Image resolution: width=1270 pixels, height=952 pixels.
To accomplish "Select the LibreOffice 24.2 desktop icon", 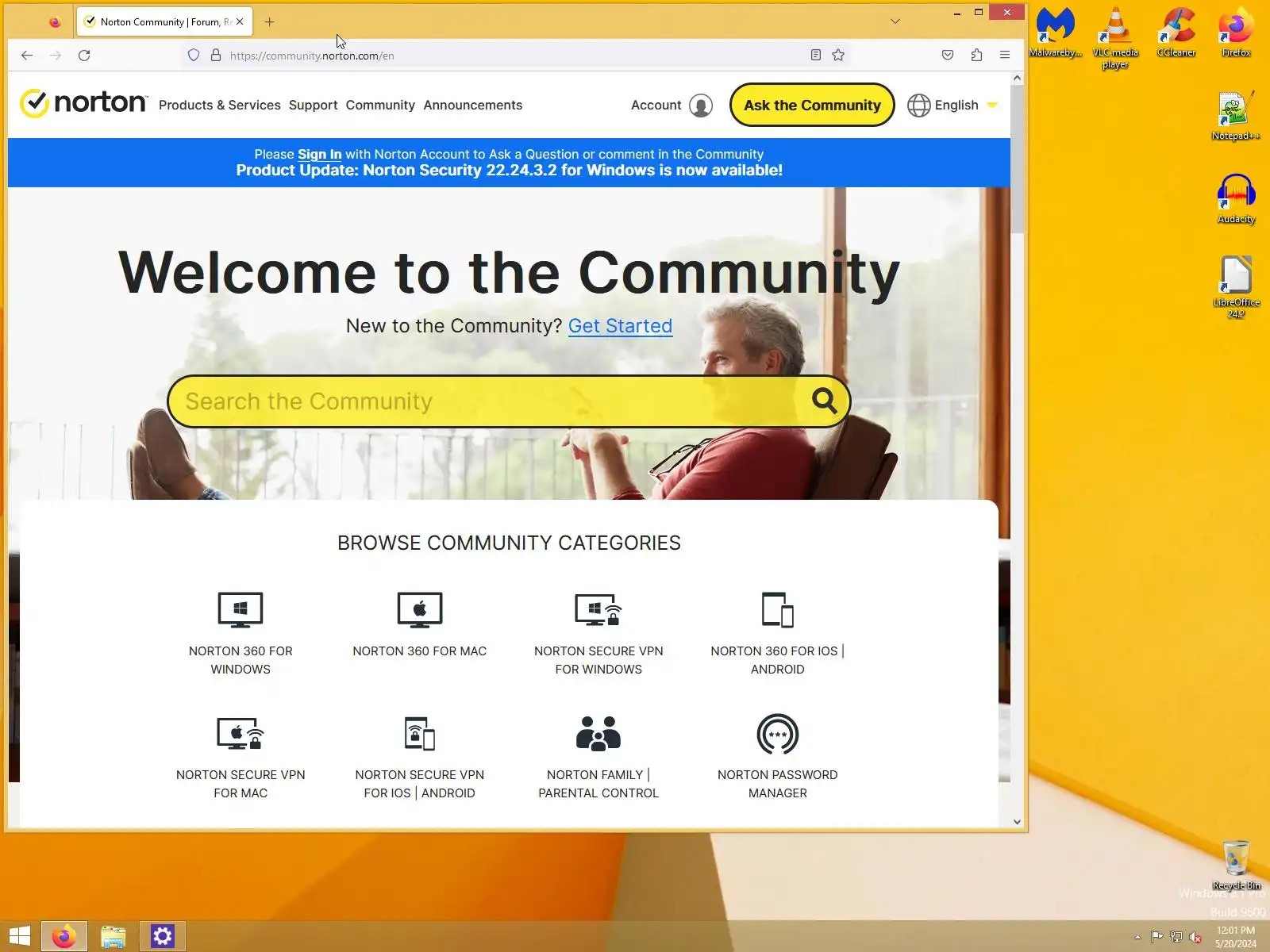I will [x=1236, y=287].
